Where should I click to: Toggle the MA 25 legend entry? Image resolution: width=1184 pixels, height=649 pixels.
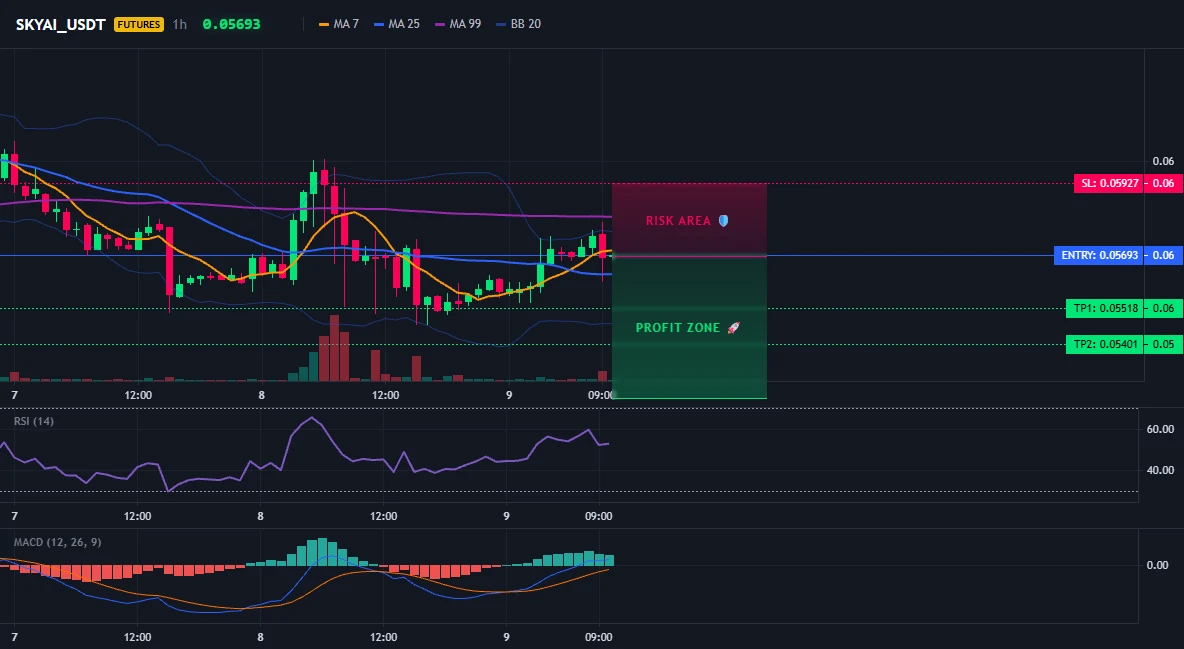(396, 24)
